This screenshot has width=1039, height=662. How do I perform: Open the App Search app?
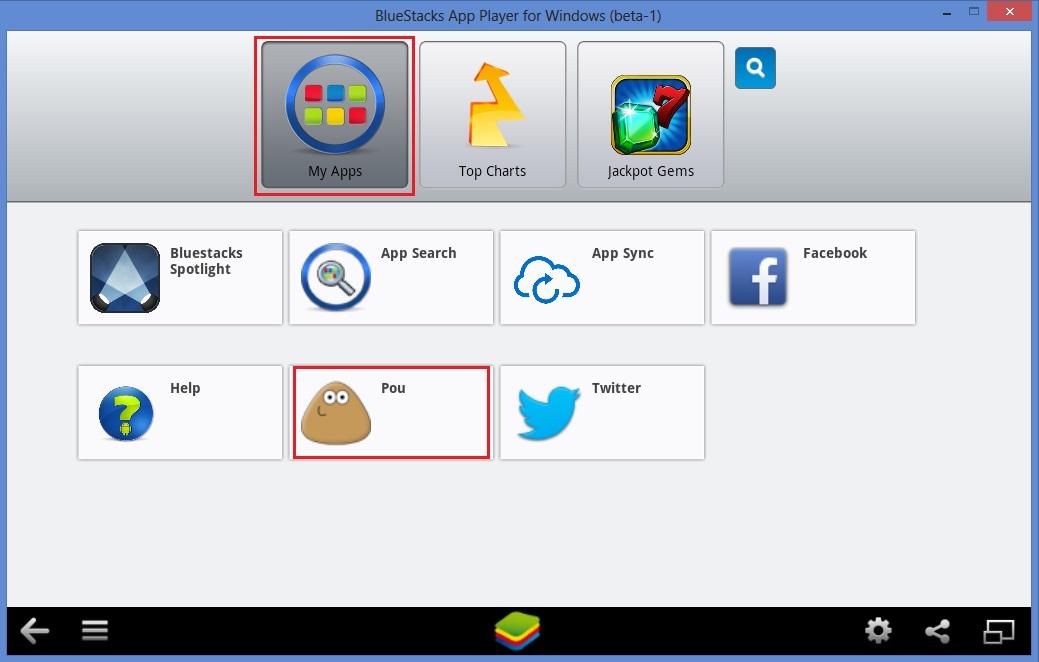pyautogui.click(x=391, y=278)
